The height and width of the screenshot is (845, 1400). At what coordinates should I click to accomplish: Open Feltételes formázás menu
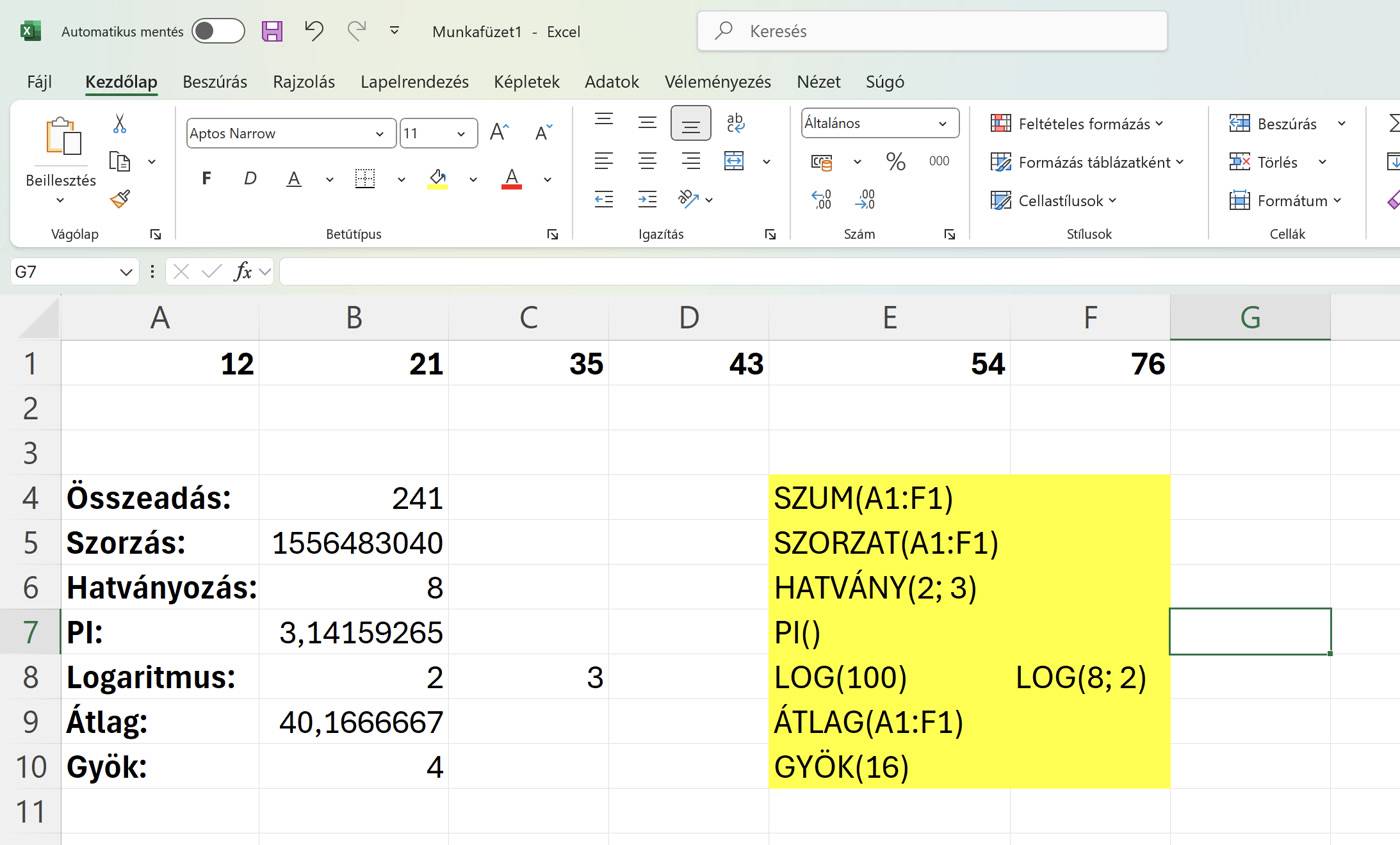point(1077,124)
